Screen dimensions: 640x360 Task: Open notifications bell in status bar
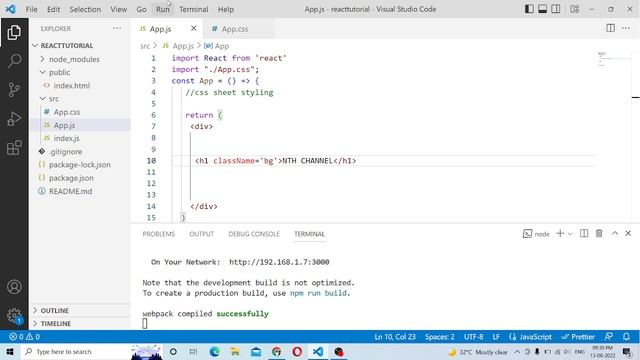[x=626, y=337]
